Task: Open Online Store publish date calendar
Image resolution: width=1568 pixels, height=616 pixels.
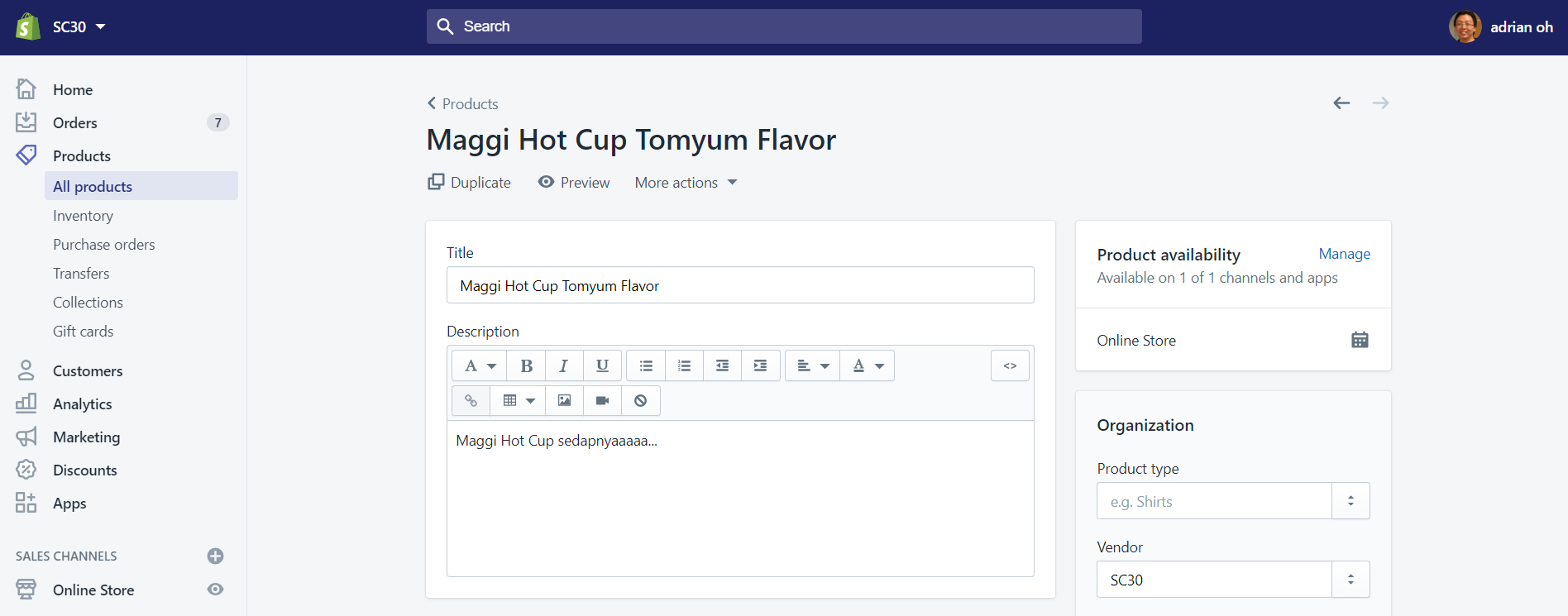Action: pos(1360,340)
